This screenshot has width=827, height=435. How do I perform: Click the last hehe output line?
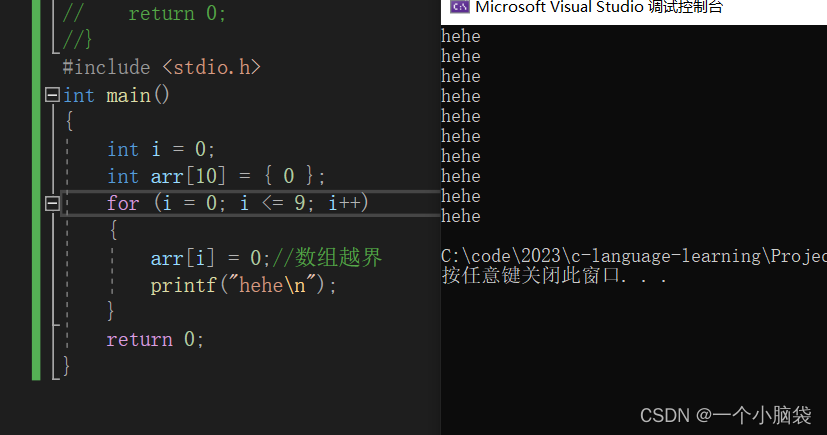point(461,216)
